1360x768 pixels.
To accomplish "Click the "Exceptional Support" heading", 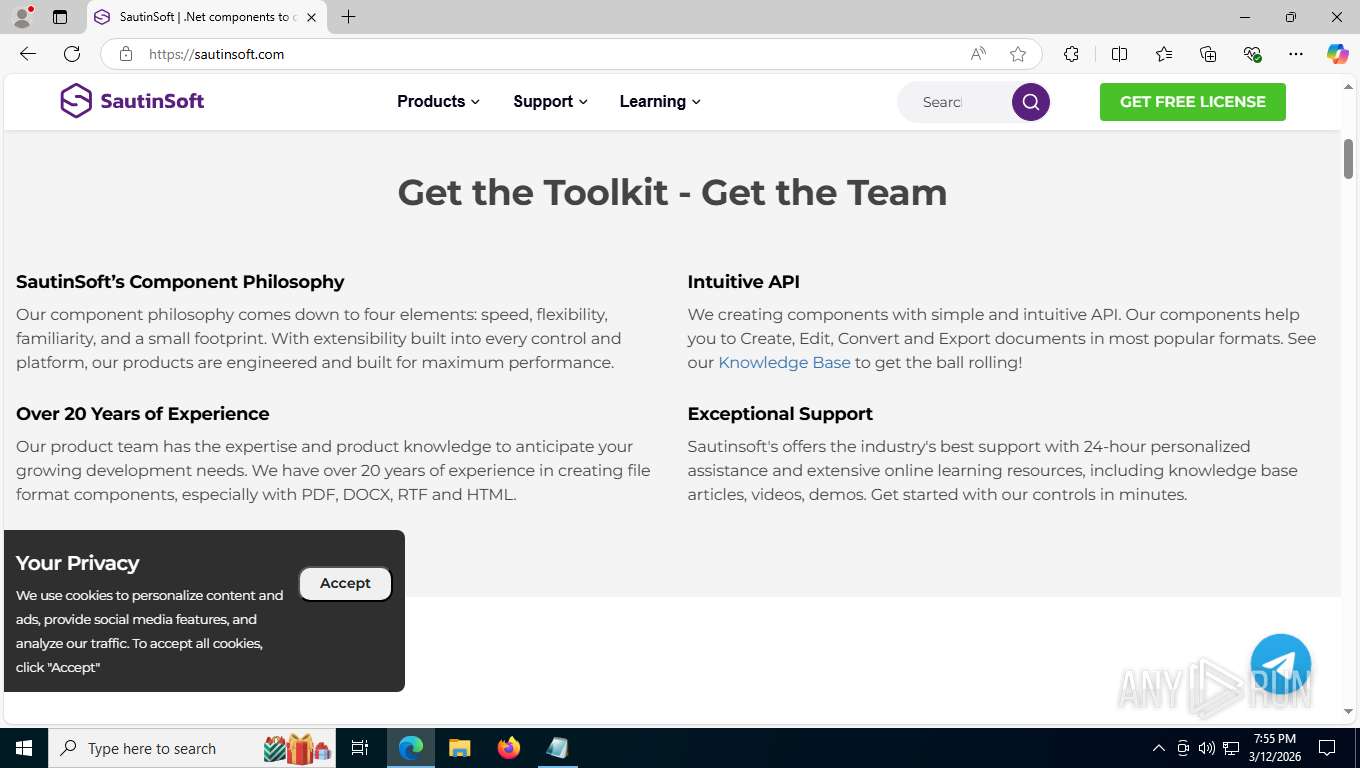I will tap(780, 414).
